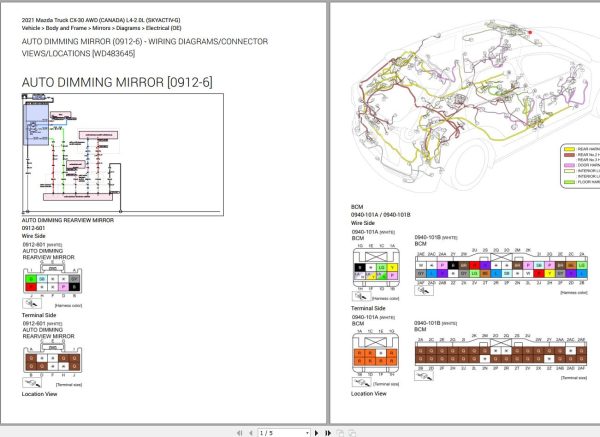Select yellow REAR HARNESS legend swatch
Viewport: 600px width, 437px height.
[569, 149]
